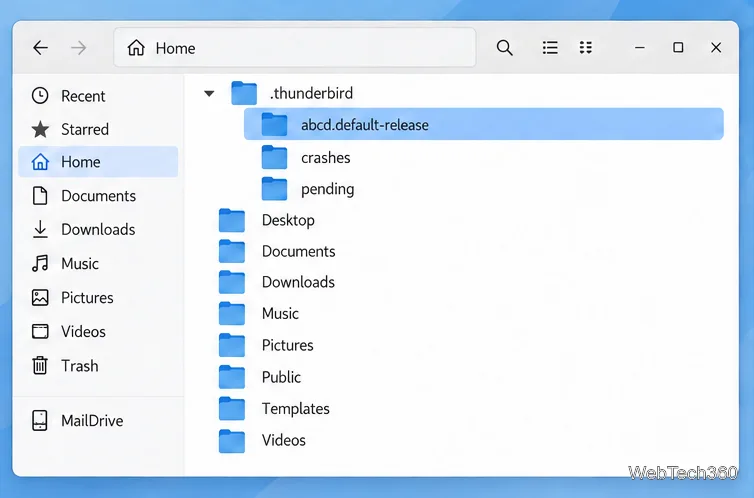Click the sidebar Pictures image icon
Viewport: 754px width, 498px height.
(40, 298)
